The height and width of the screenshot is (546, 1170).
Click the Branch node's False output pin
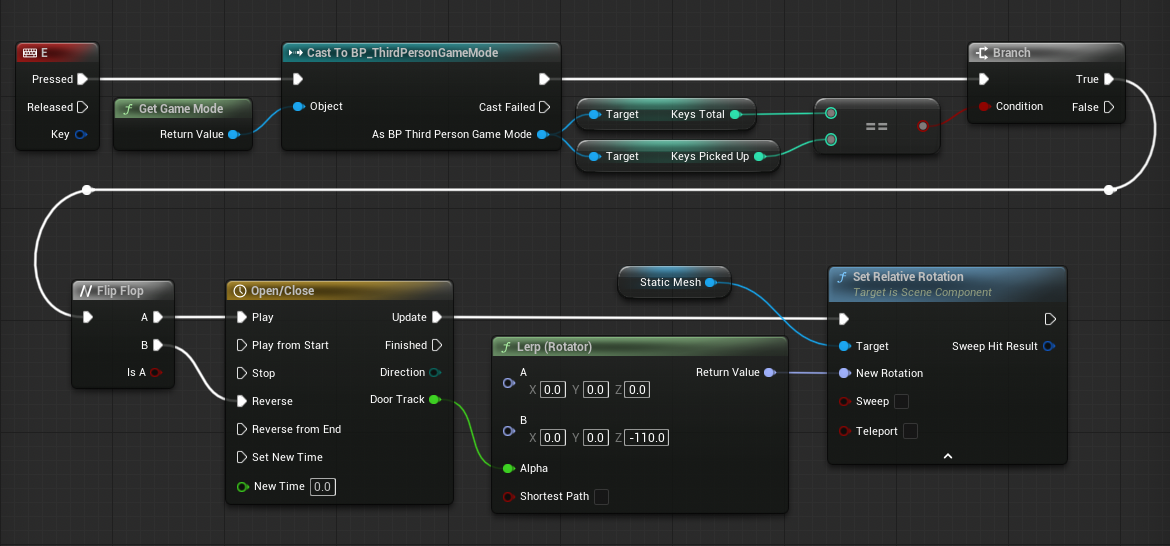click(x=1108, y=107)
